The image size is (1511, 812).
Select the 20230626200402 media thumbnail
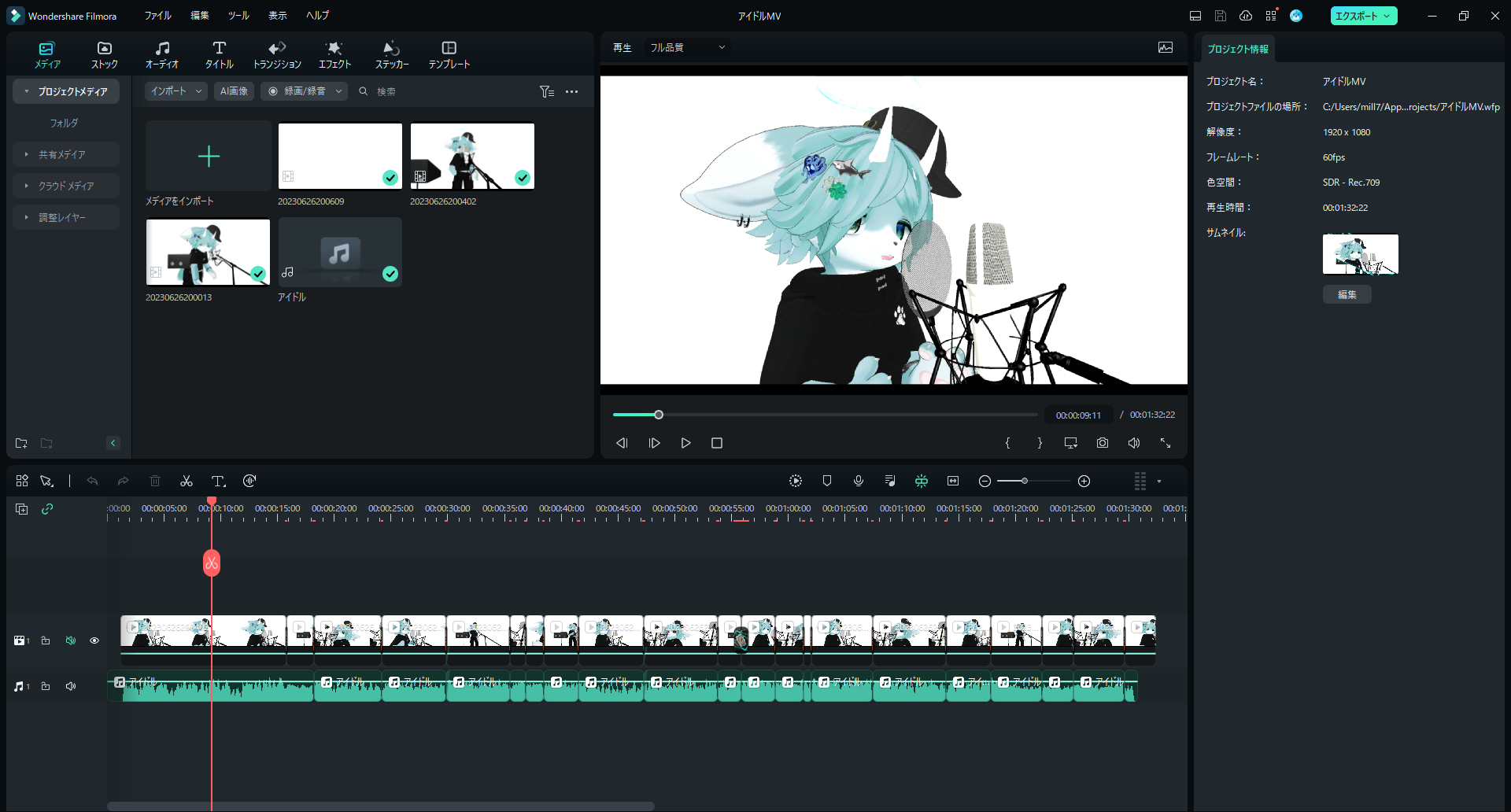(472, 156)
